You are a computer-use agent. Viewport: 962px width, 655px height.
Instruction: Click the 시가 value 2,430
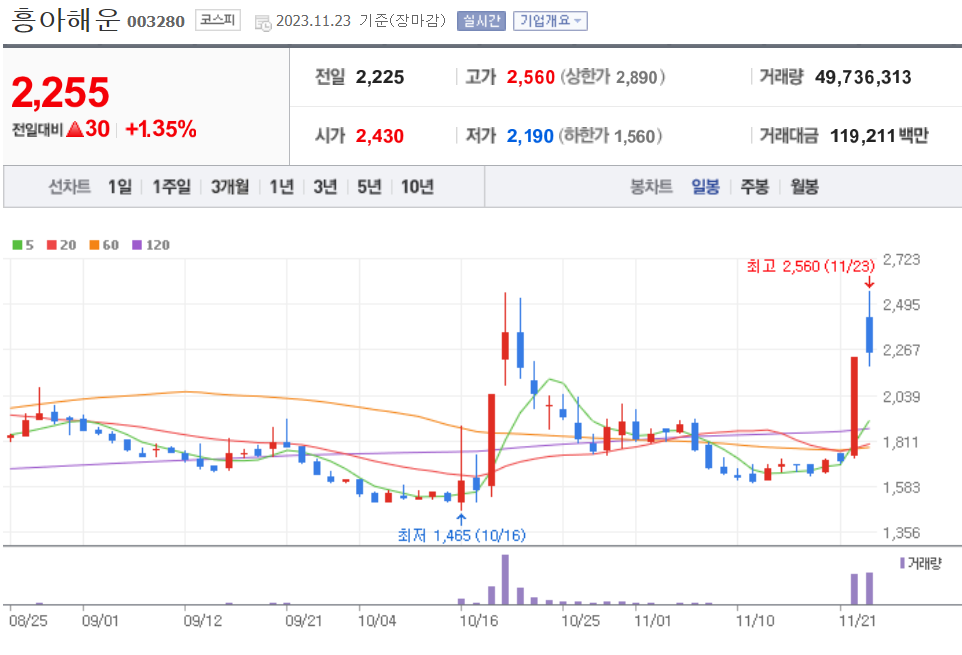380,136
